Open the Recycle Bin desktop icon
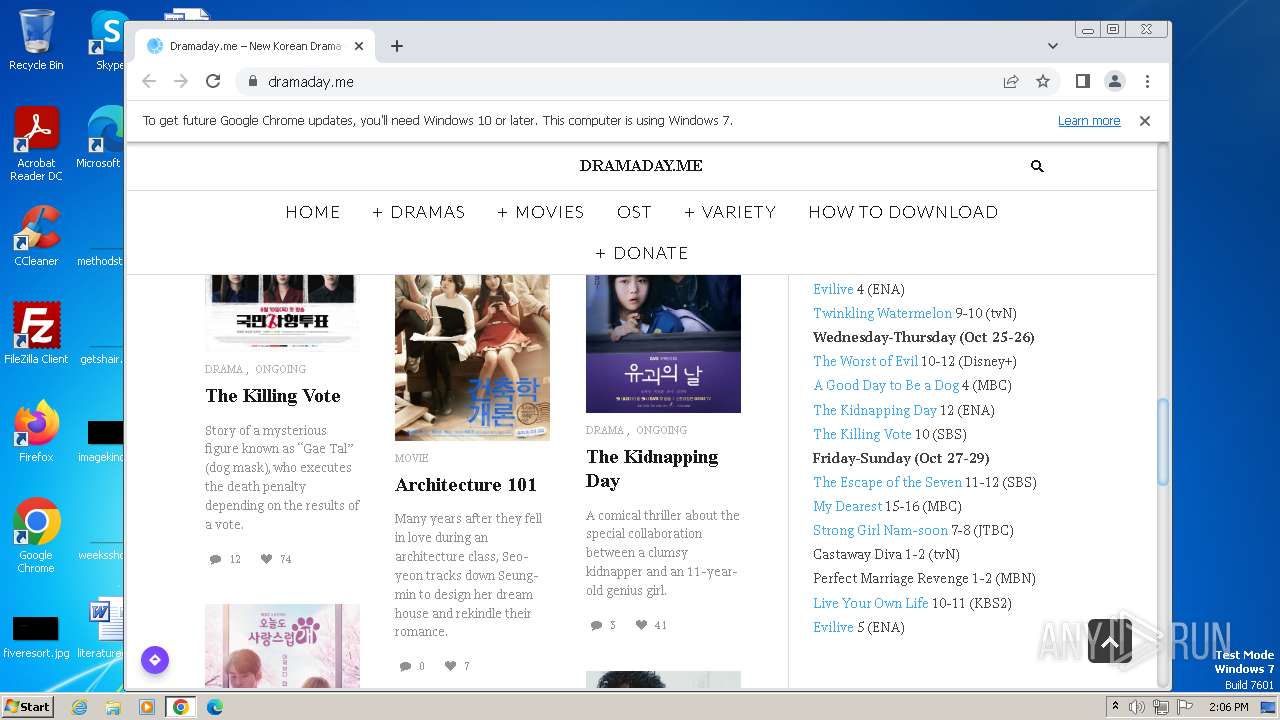Image resolution: width=1280 pixels, height=720 pixels. pyautogui.click(x=36, y=40)
